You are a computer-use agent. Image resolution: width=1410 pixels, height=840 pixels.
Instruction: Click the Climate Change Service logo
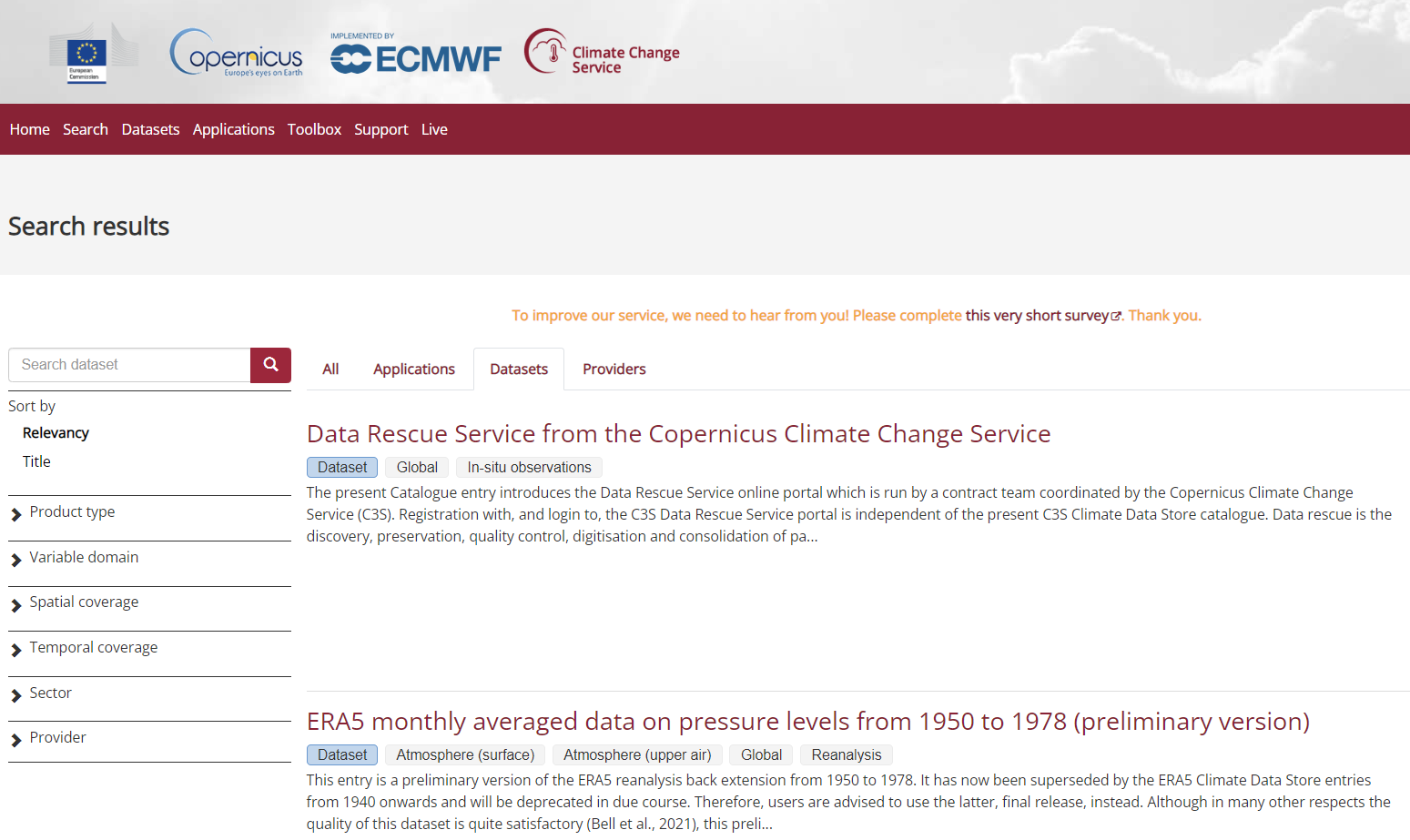tap(602, 54)
